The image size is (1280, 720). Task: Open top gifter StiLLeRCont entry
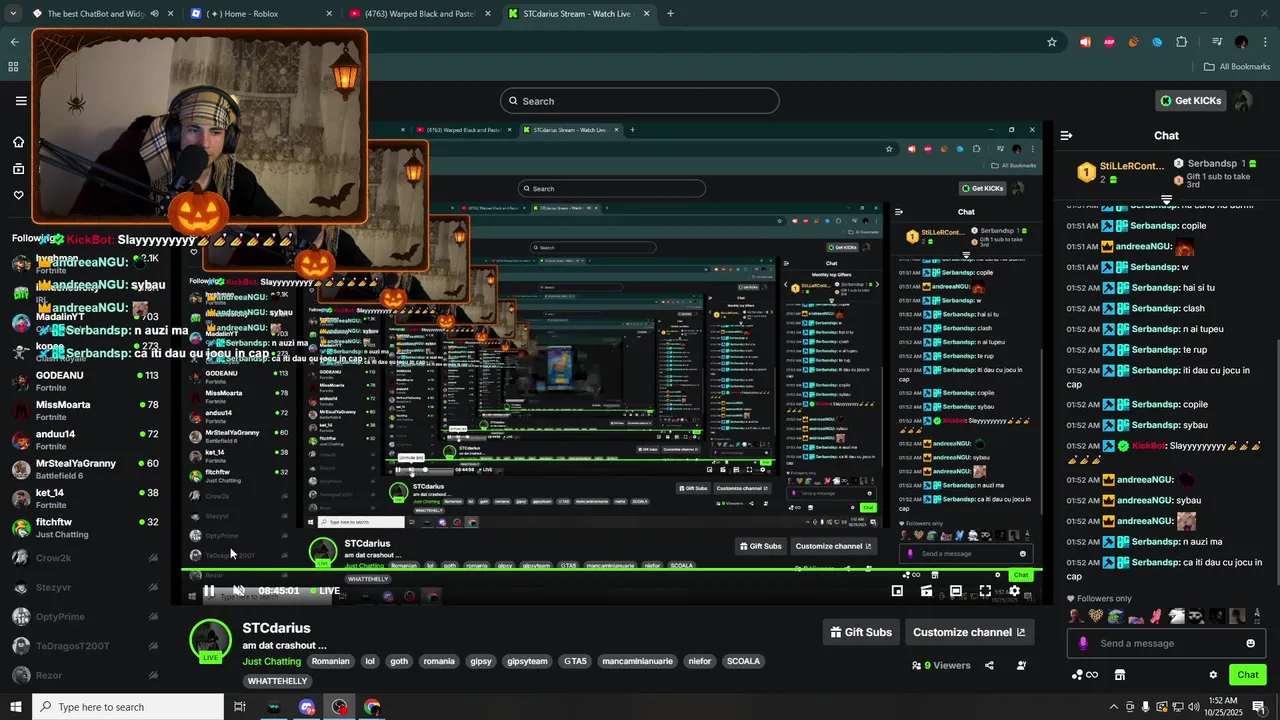tap(1120, 171)
